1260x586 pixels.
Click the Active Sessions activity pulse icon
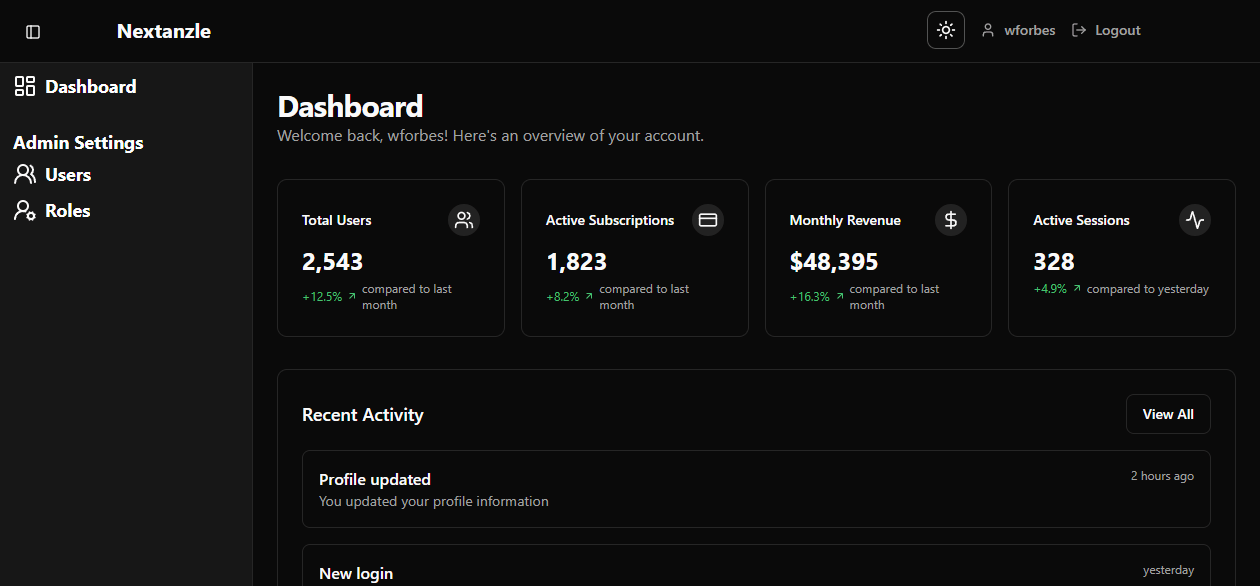(1195, 220)
